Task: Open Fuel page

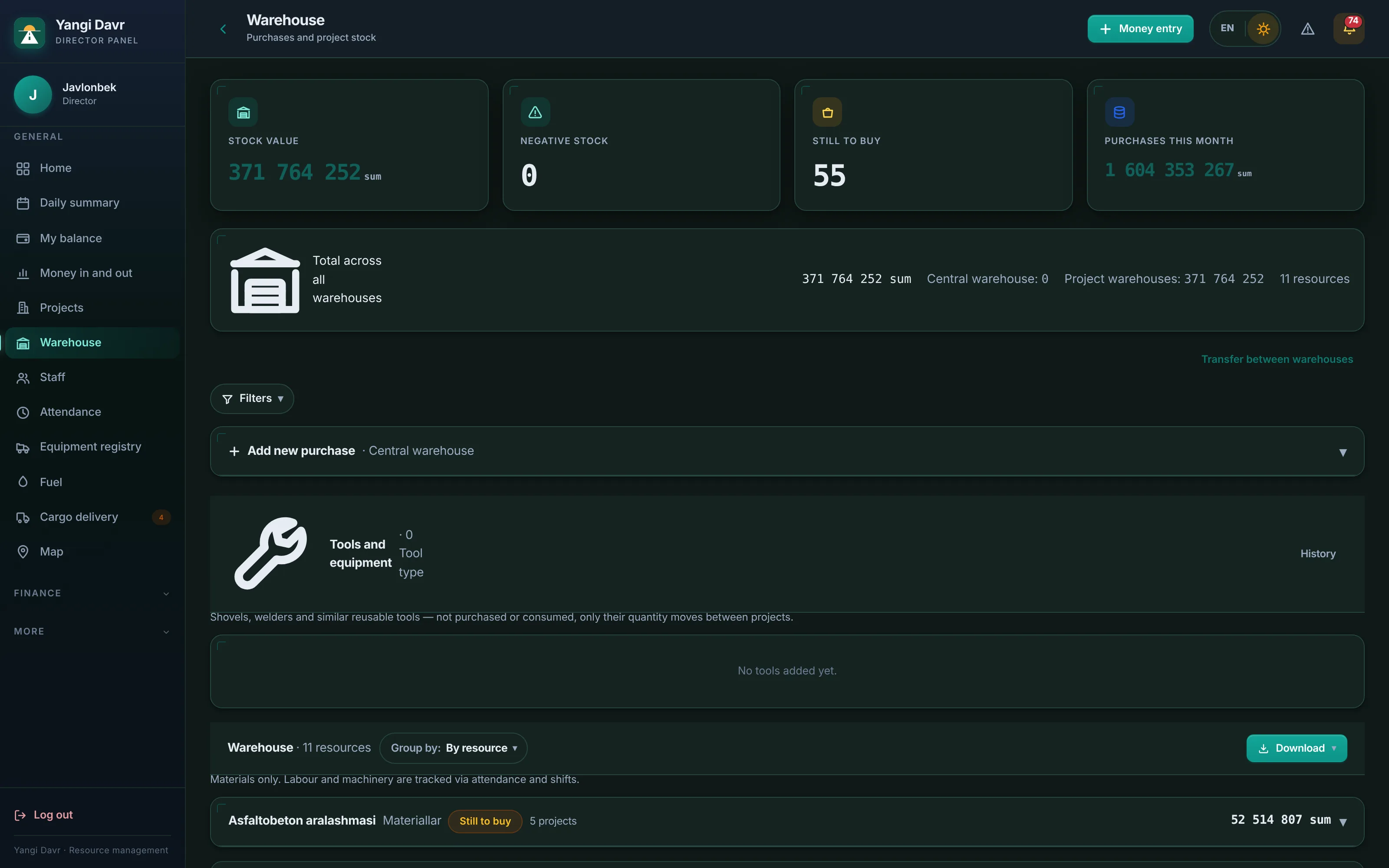Action: point(92,482)
